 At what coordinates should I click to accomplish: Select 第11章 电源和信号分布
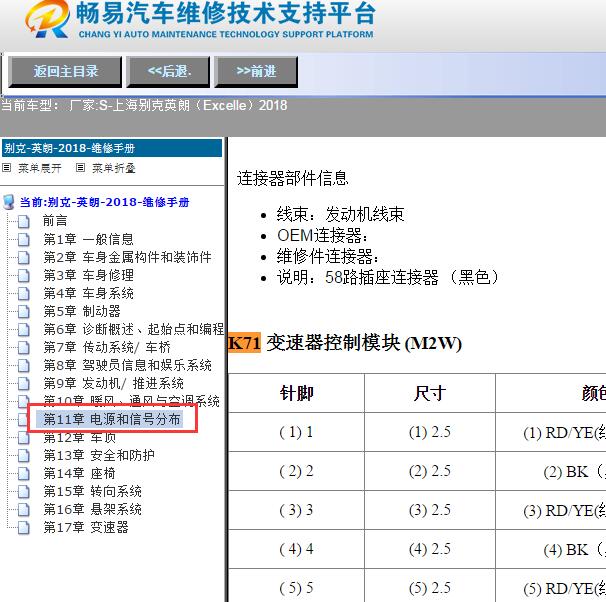(112, 419)
